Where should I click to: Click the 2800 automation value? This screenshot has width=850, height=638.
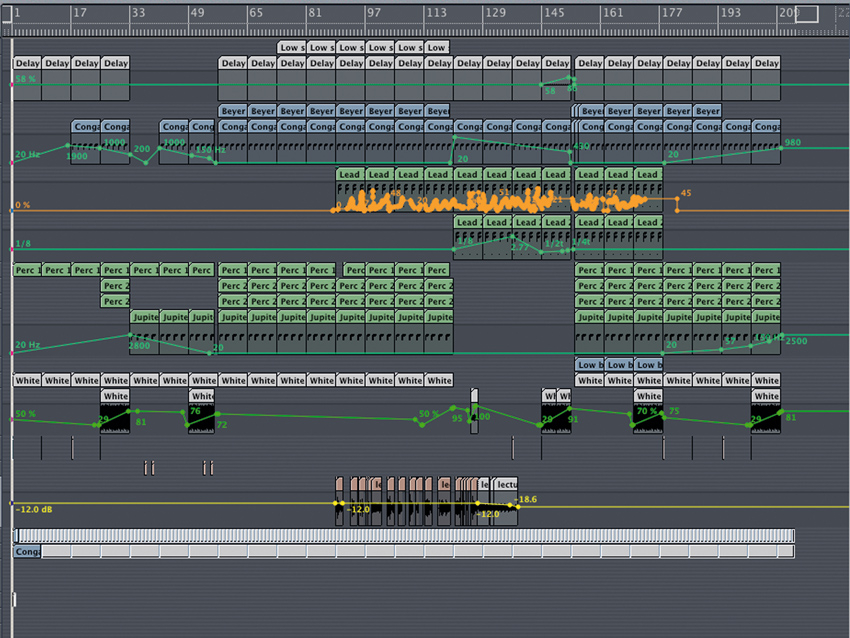[x=139, y=346]
